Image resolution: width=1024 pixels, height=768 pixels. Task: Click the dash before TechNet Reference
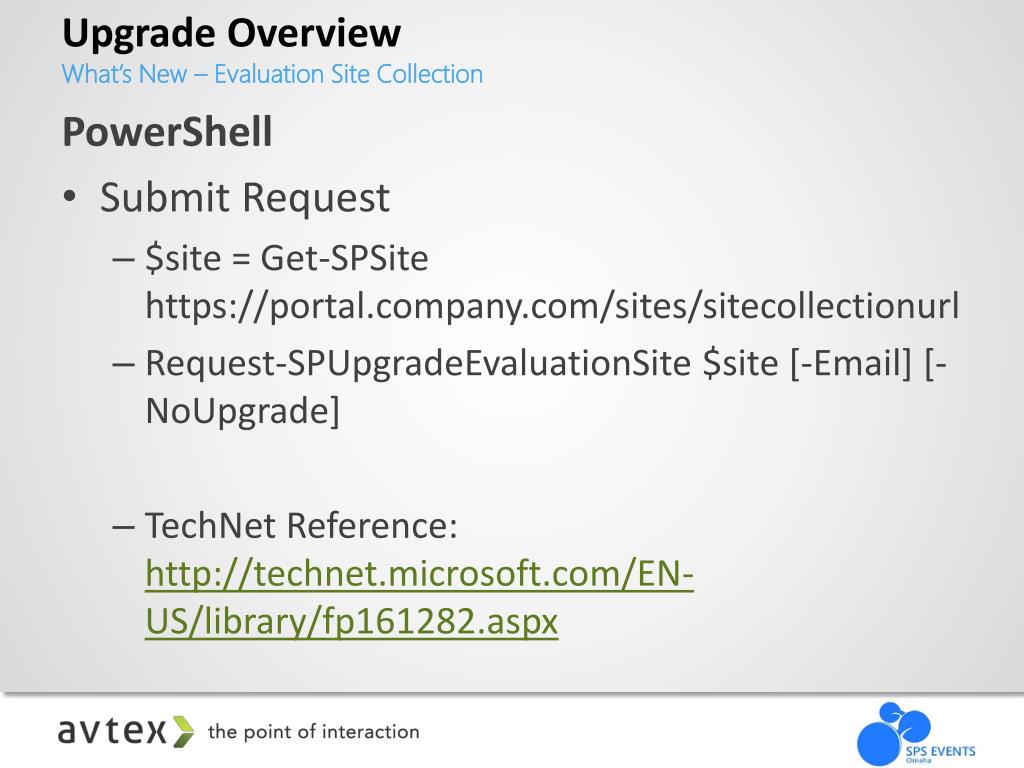[x=123, y=526]
